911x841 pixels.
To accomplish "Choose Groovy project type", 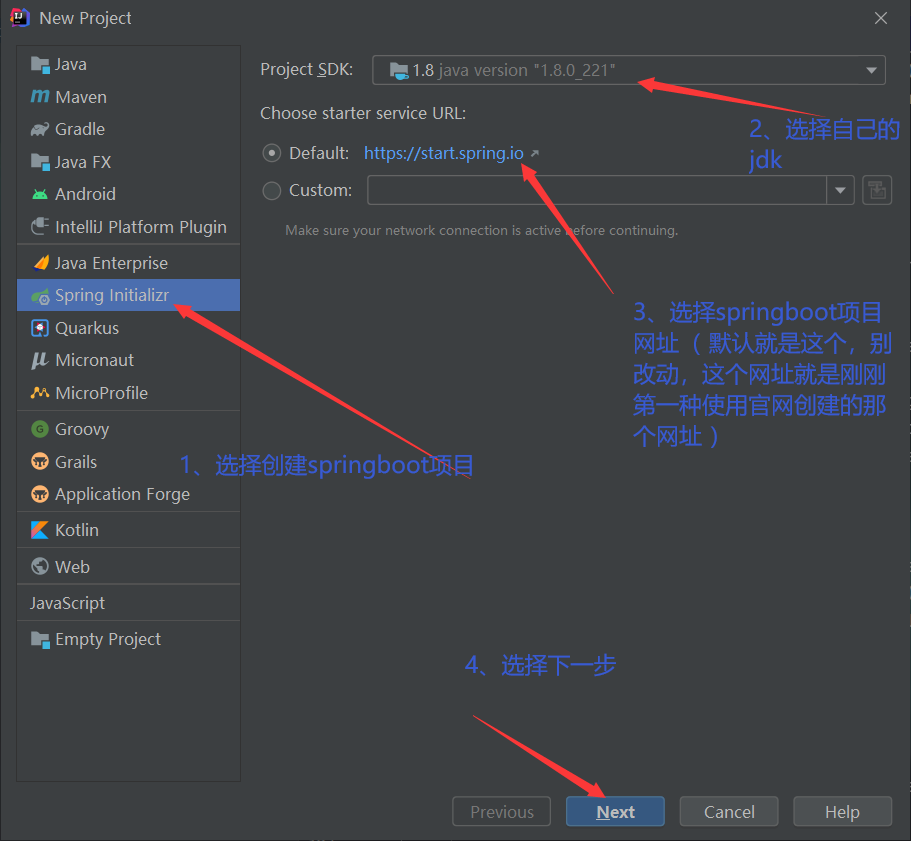I will (x=128, y=429).
